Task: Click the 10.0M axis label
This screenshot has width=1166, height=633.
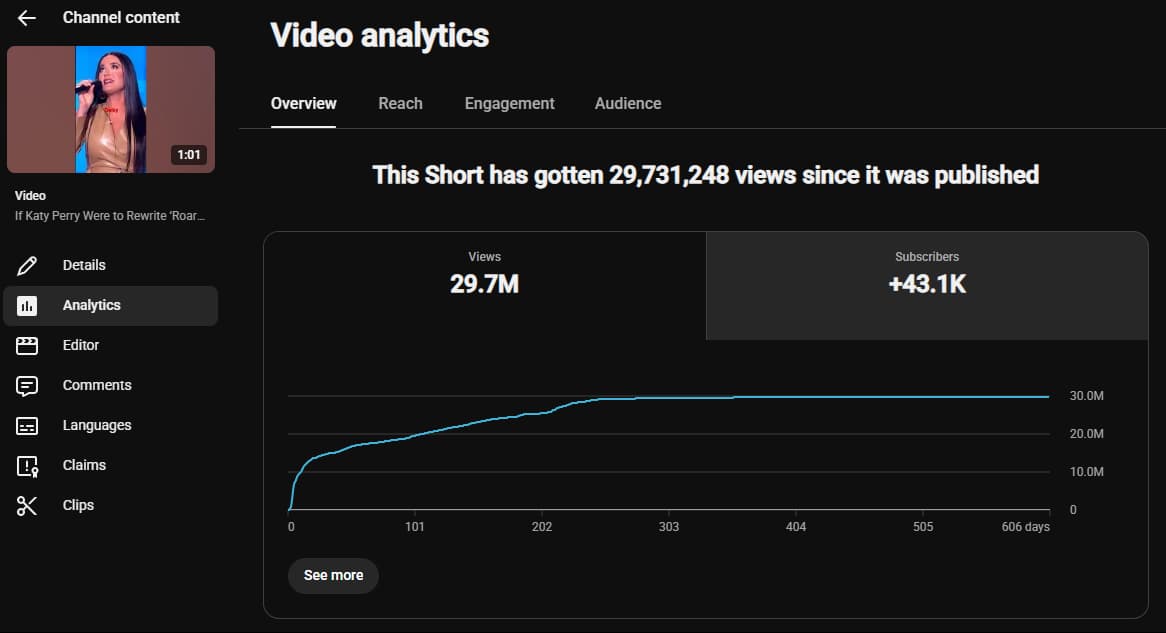Action: point(1086,472)
